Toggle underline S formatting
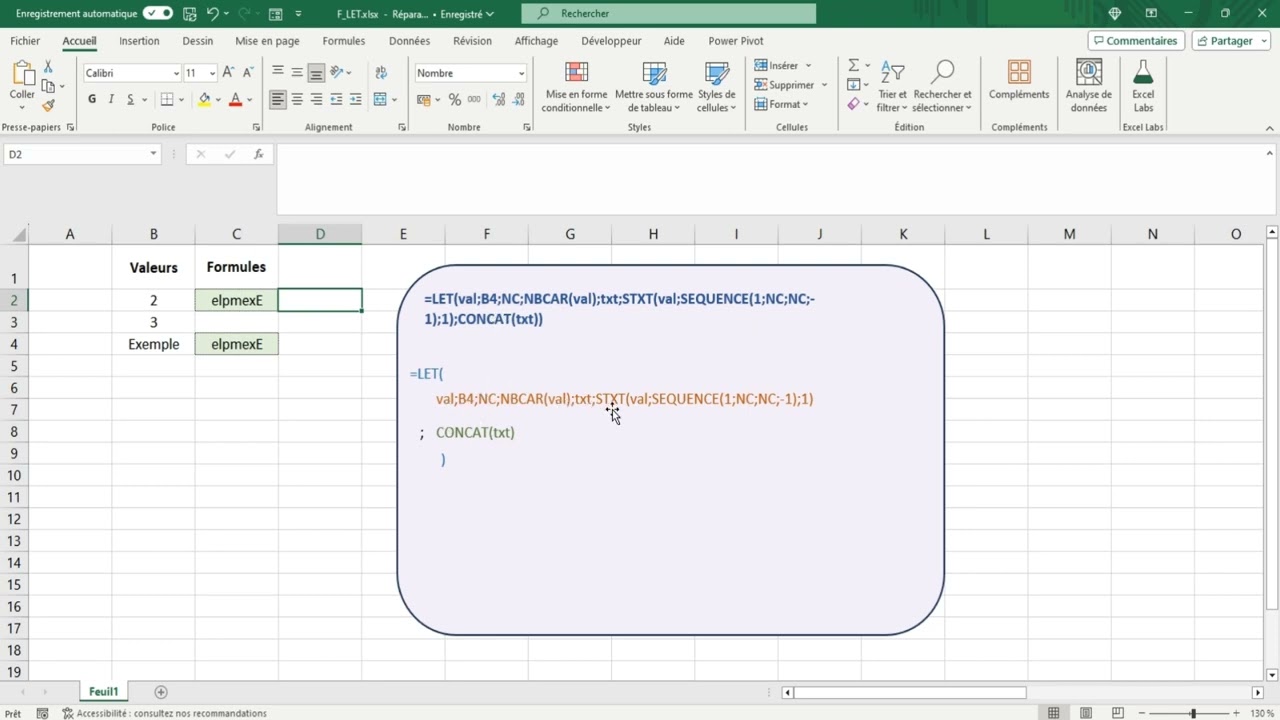Viewport: 1280px width, 720px height. pos(130,99)
